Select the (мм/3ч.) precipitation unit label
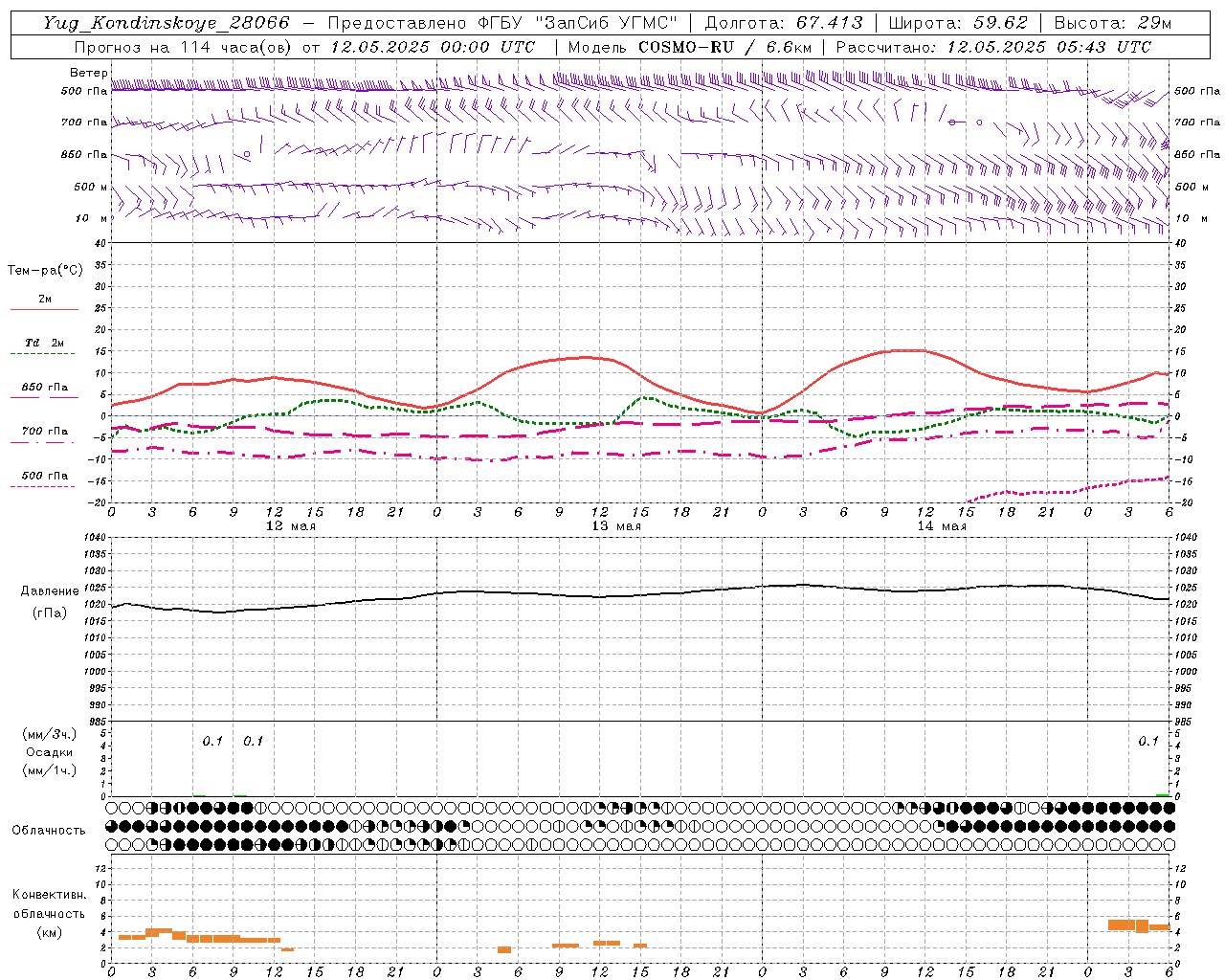The width and height of the screenshot is (1225, 980). (49, 734)
